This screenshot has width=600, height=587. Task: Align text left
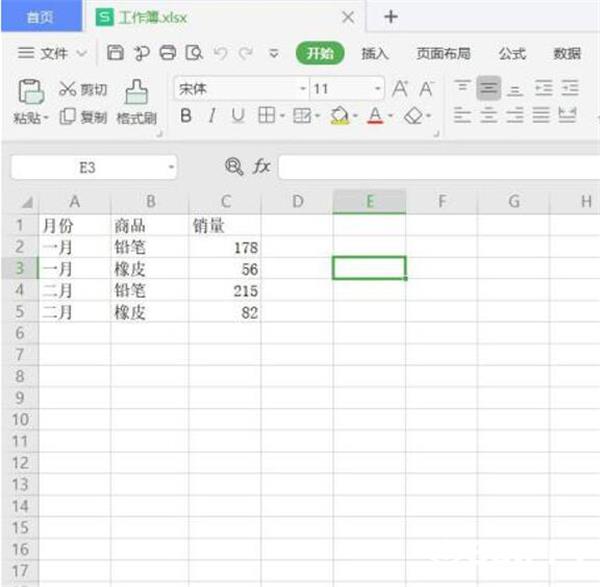[462, 115]
